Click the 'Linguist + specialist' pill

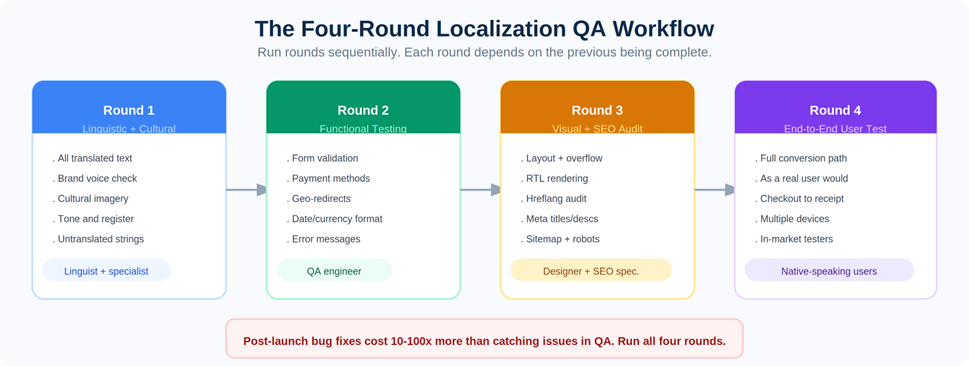106,270
